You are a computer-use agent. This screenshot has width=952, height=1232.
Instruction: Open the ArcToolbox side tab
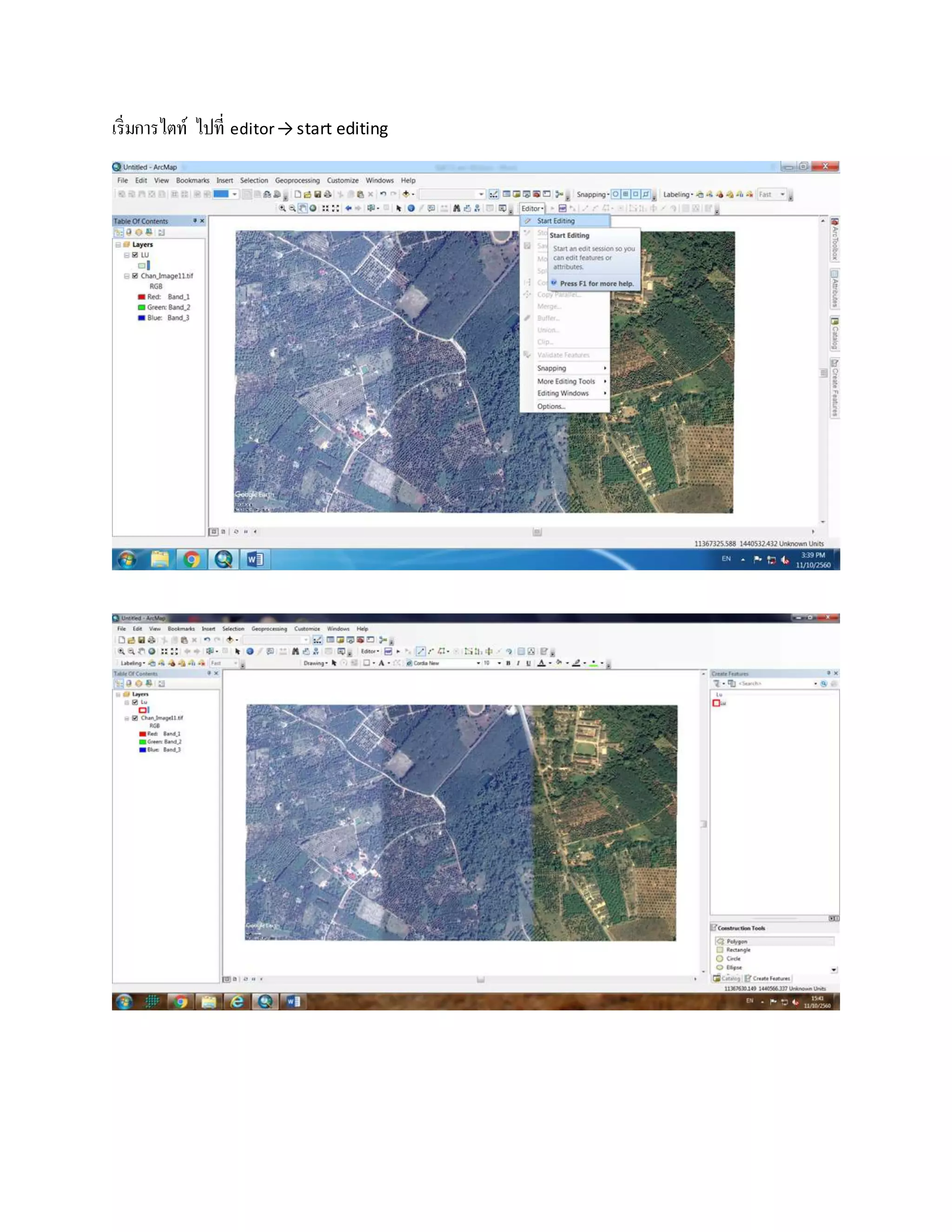pyautogui.click(x=834, y=240)
